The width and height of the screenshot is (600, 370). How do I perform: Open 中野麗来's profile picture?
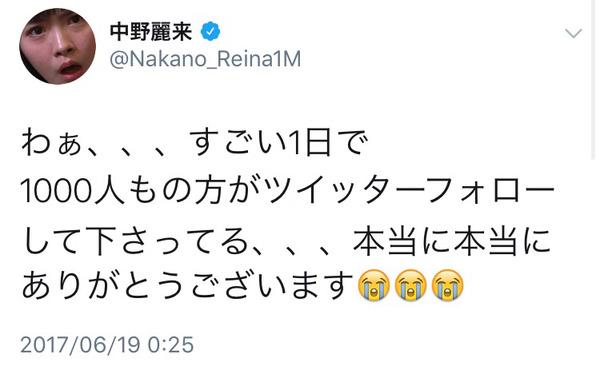click(x=58, y=46)
